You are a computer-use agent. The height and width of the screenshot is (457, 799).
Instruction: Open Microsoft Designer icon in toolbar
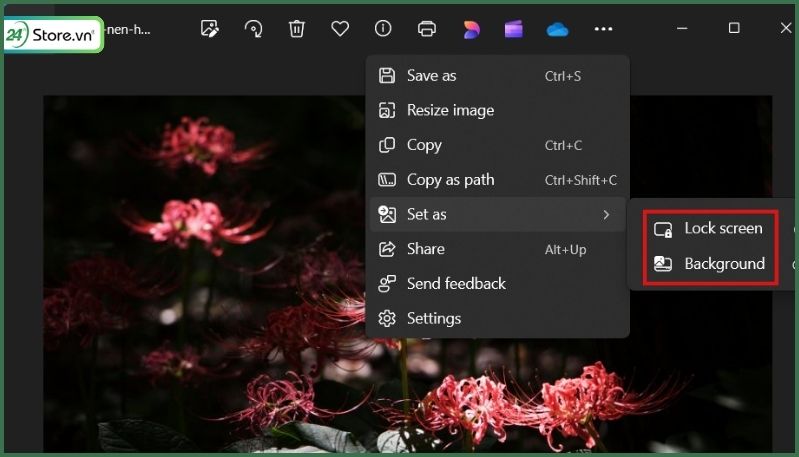(471, 29)
